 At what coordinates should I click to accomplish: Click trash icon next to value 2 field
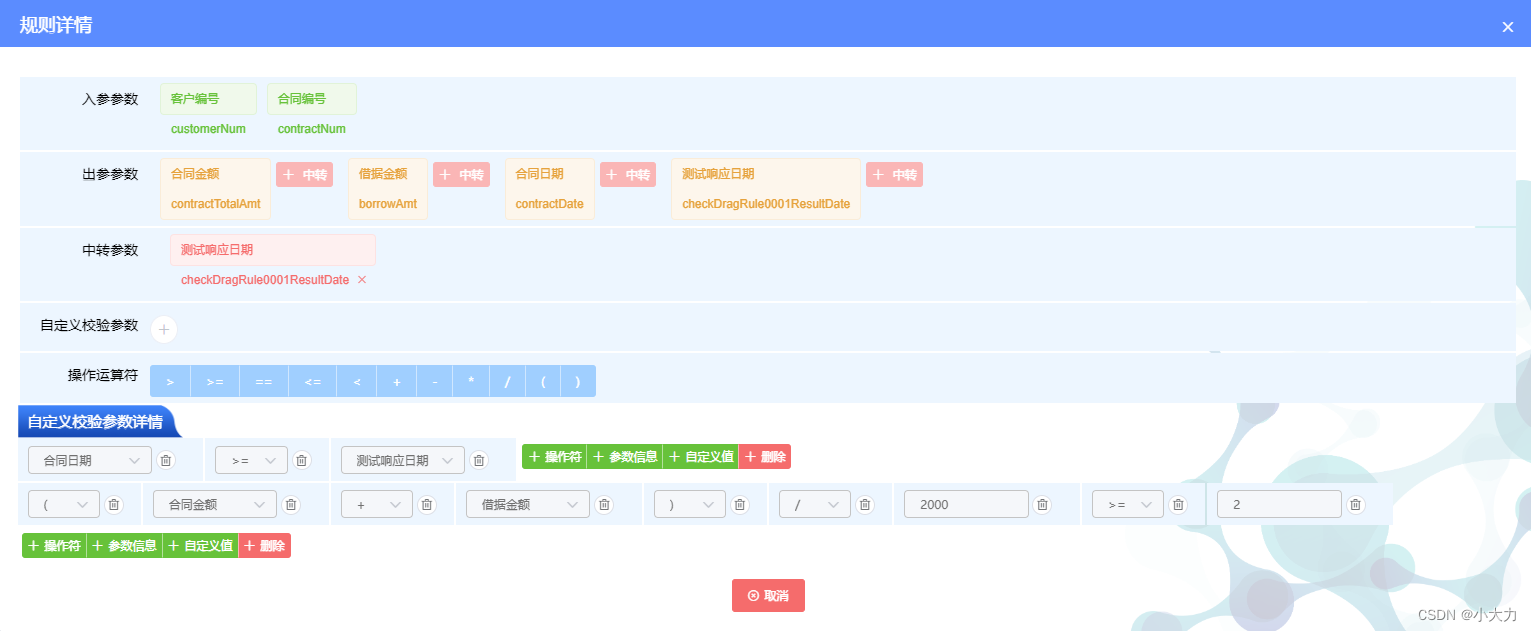point(1355,505)
